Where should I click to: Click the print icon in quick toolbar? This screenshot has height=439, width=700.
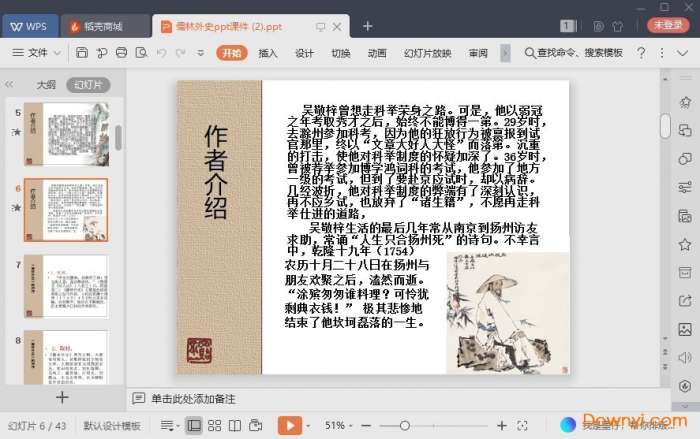coord(120,53)
